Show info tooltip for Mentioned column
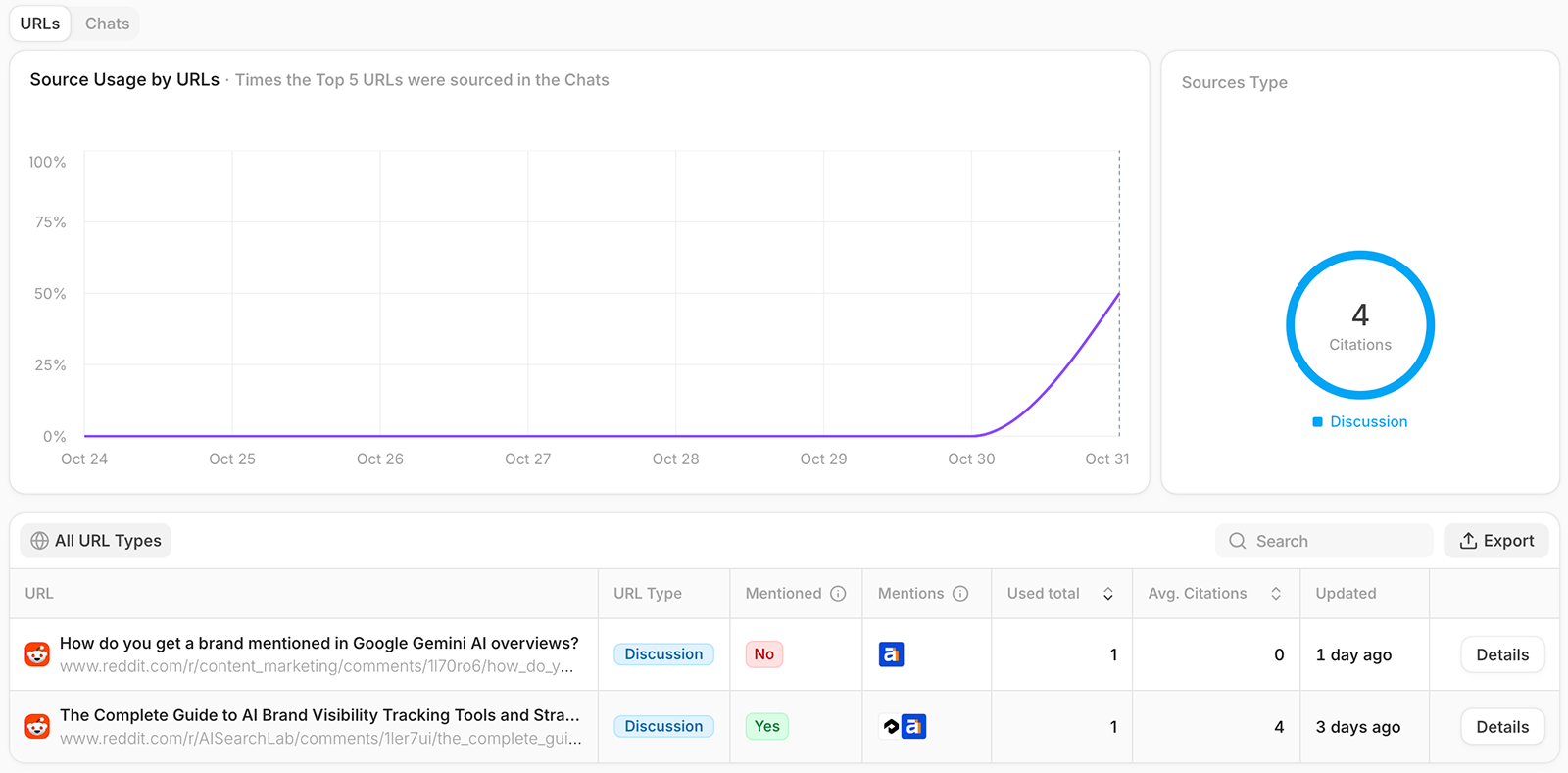The height and width of the screenshot is (773, 1568). 838,594
